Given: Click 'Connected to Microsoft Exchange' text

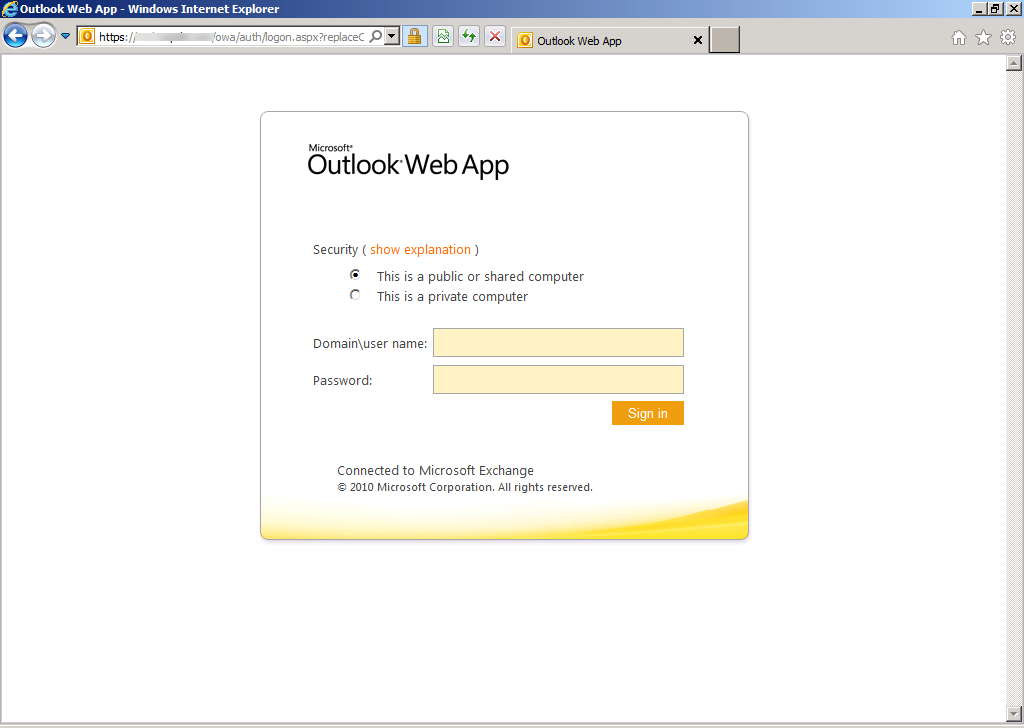Looking at the screenshot, I should 436,471.
